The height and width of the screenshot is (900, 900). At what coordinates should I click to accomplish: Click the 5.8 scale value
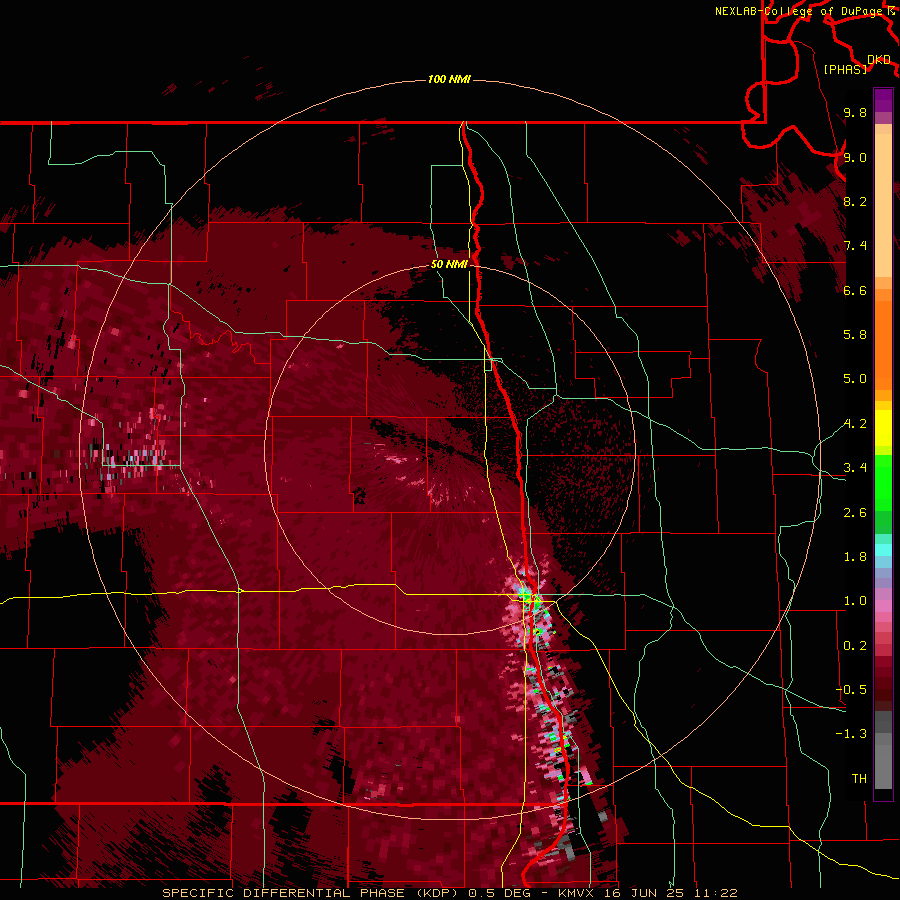[855, 335]
